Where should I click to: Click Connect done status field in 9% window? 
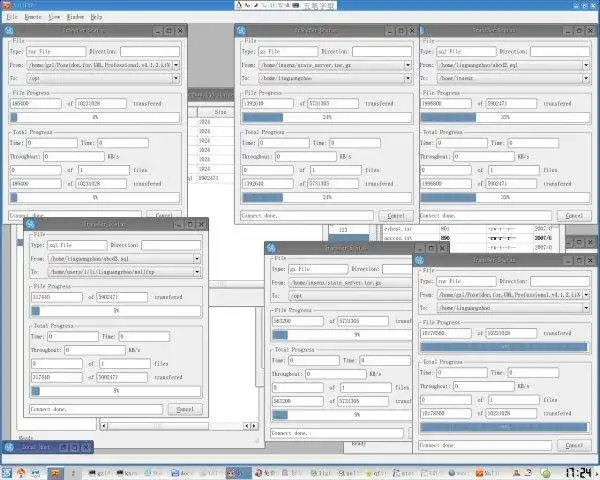tap(337, 433)
